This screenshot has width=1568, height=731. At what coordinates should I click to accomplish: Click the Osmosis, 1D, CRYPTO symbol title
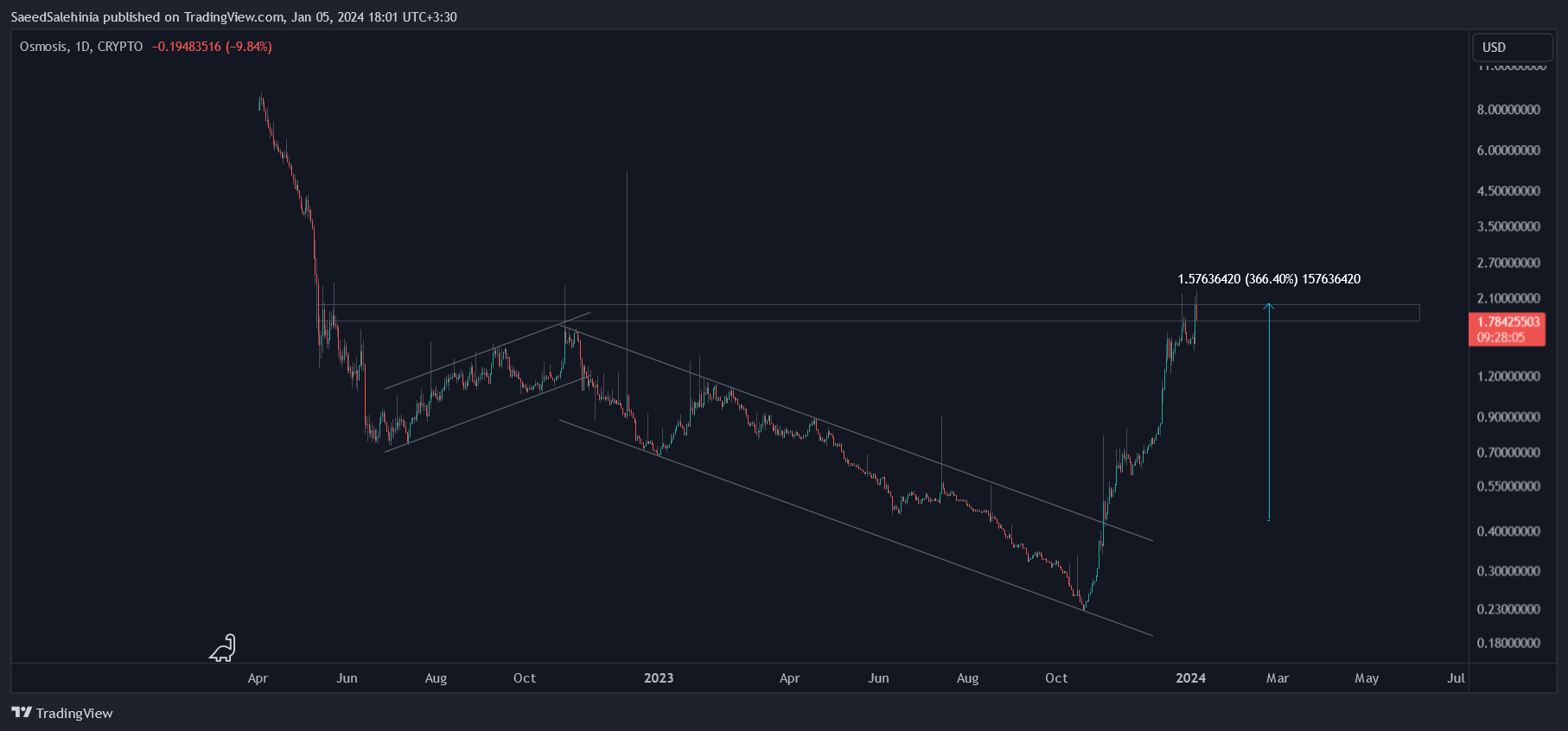81,47
